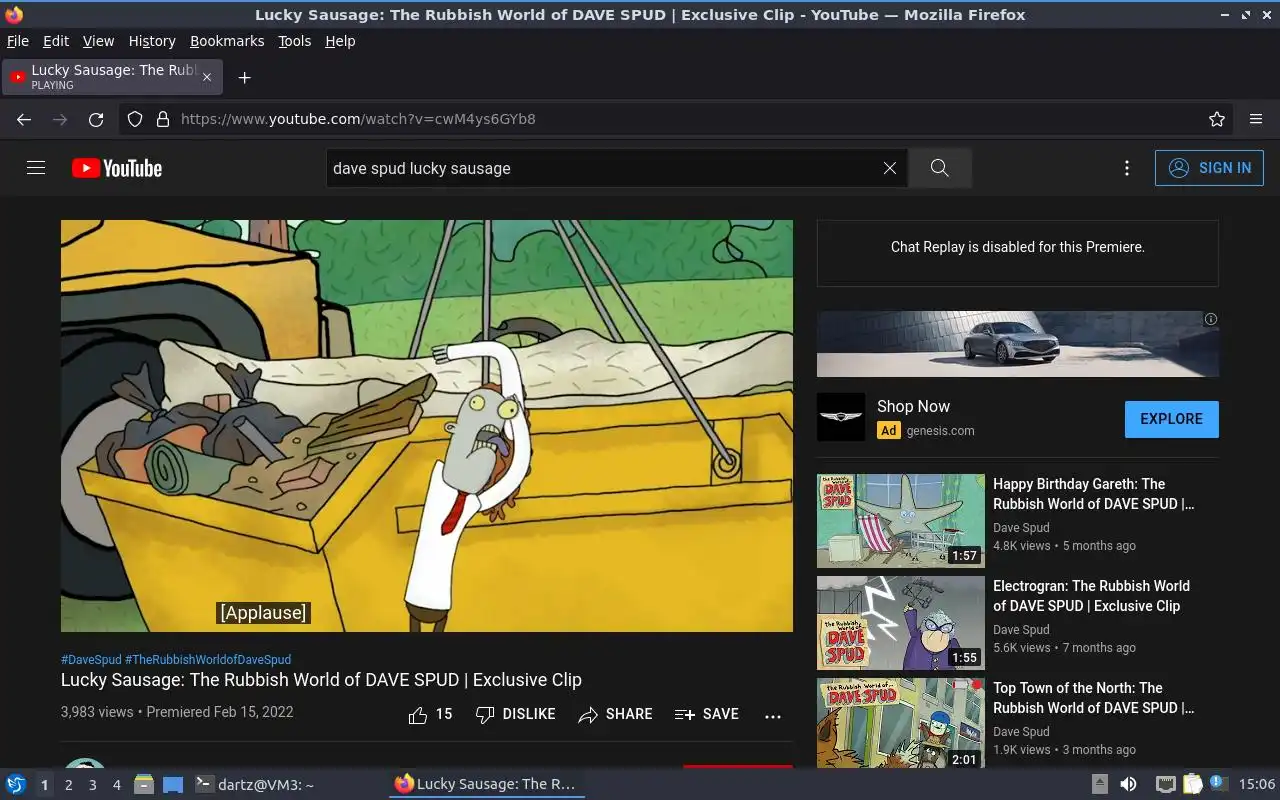Open more actions ellipsis under video
Image resolution: width=1280 pixels, height=800 pixels.
772,716
